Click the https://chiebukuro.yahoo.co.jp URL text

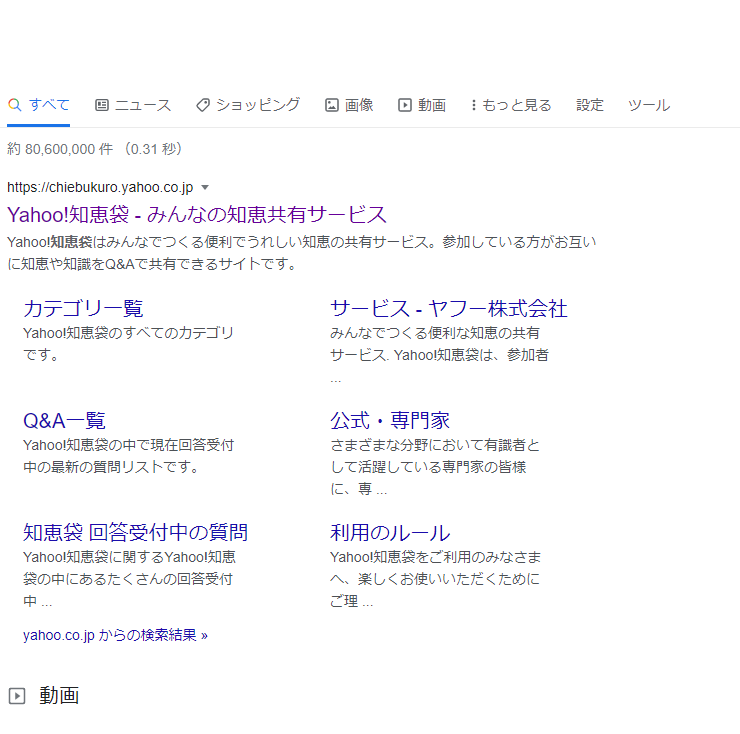pyautogui.click(x=100, y=187)
